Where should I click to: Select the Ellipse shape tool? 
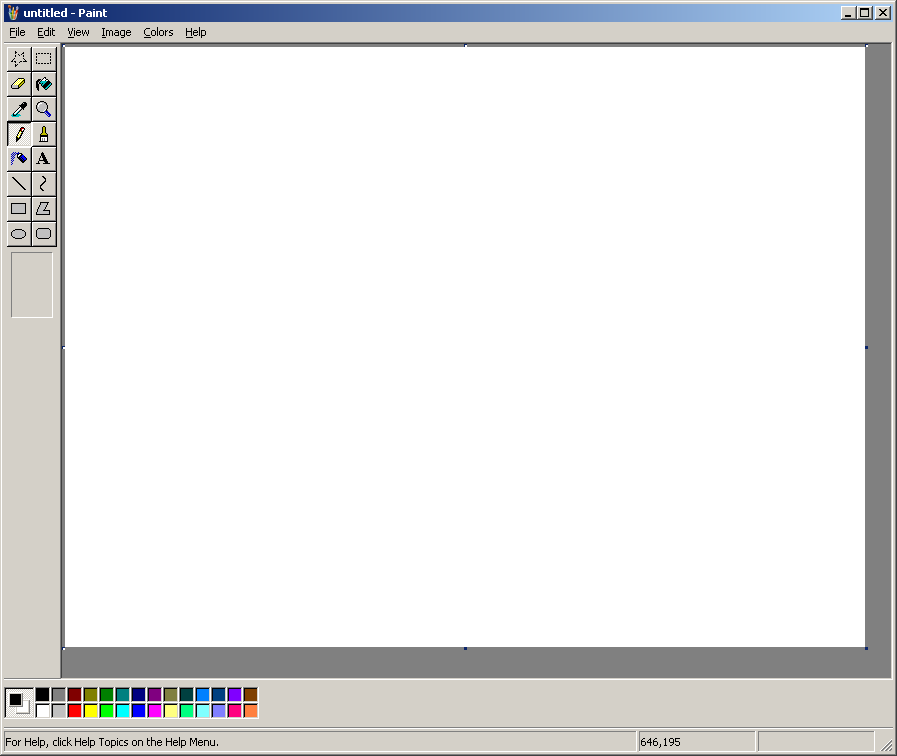coord(19,234)
